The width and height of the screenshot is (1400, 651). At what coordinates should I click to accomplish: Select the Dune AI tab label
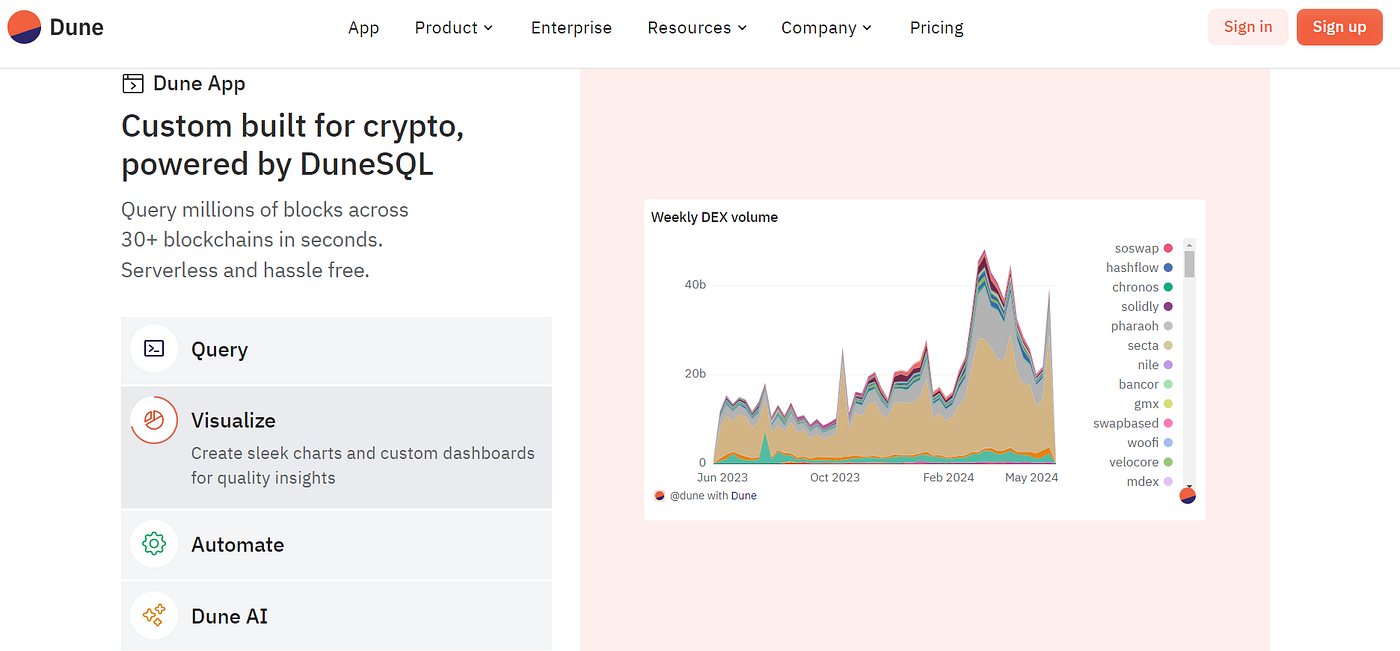click(230, 616)
